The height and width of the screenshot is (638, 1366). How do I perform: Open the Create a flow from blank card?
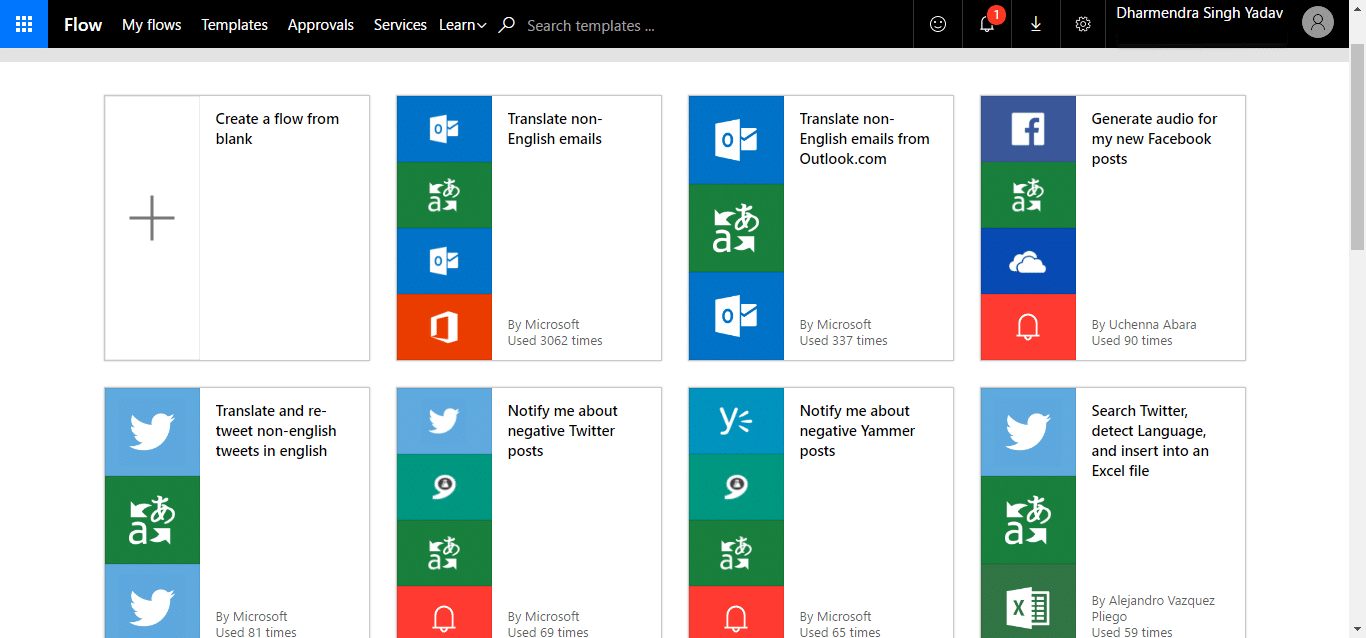click(x=237, y=228)
